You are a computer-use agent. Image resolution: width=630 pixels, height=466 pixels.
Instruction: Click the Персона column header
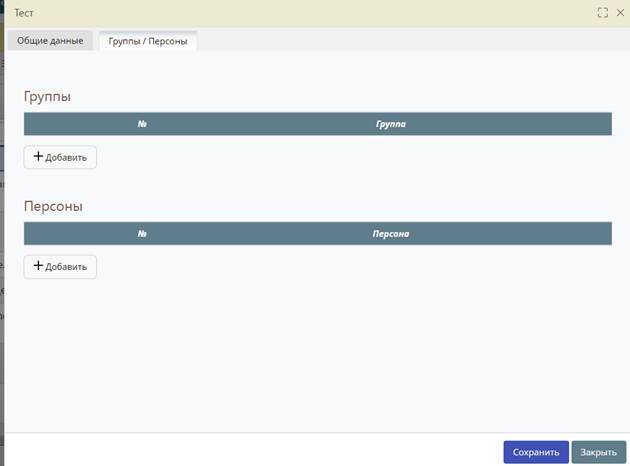pyautogui.click(x=391, y=233)
